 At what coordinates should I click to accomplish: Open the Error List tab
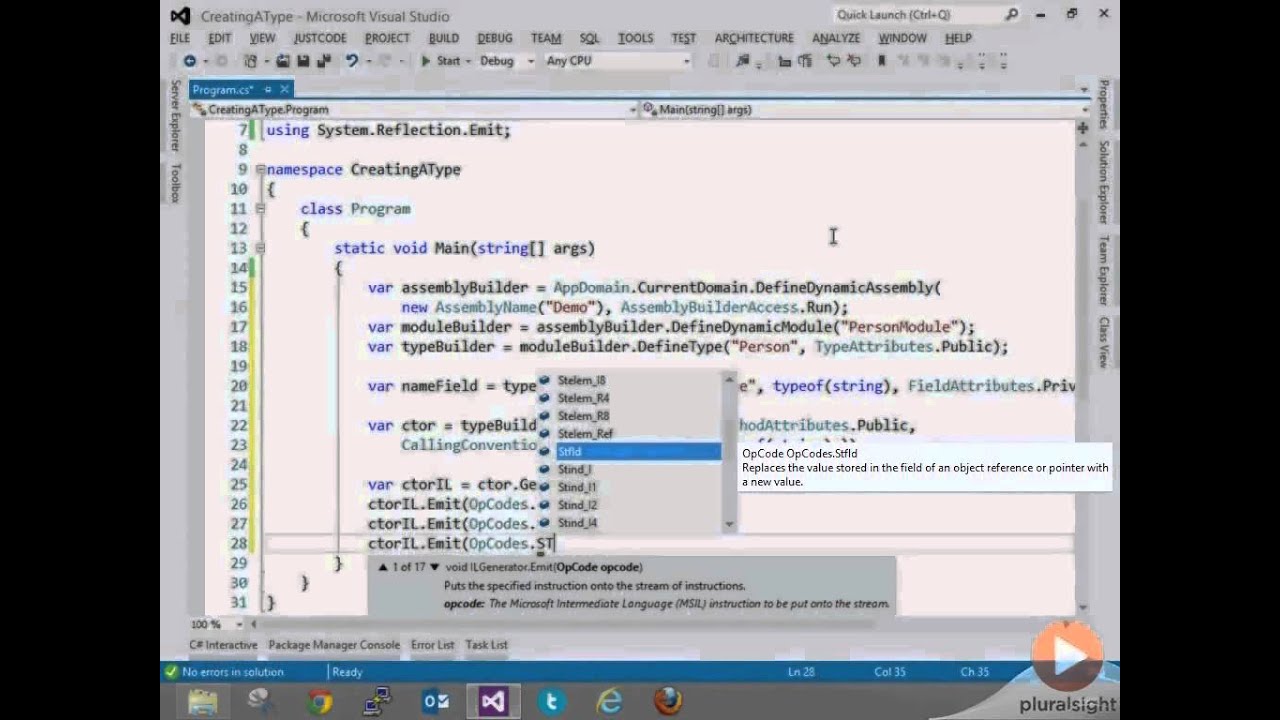click(x=432, y=645)
